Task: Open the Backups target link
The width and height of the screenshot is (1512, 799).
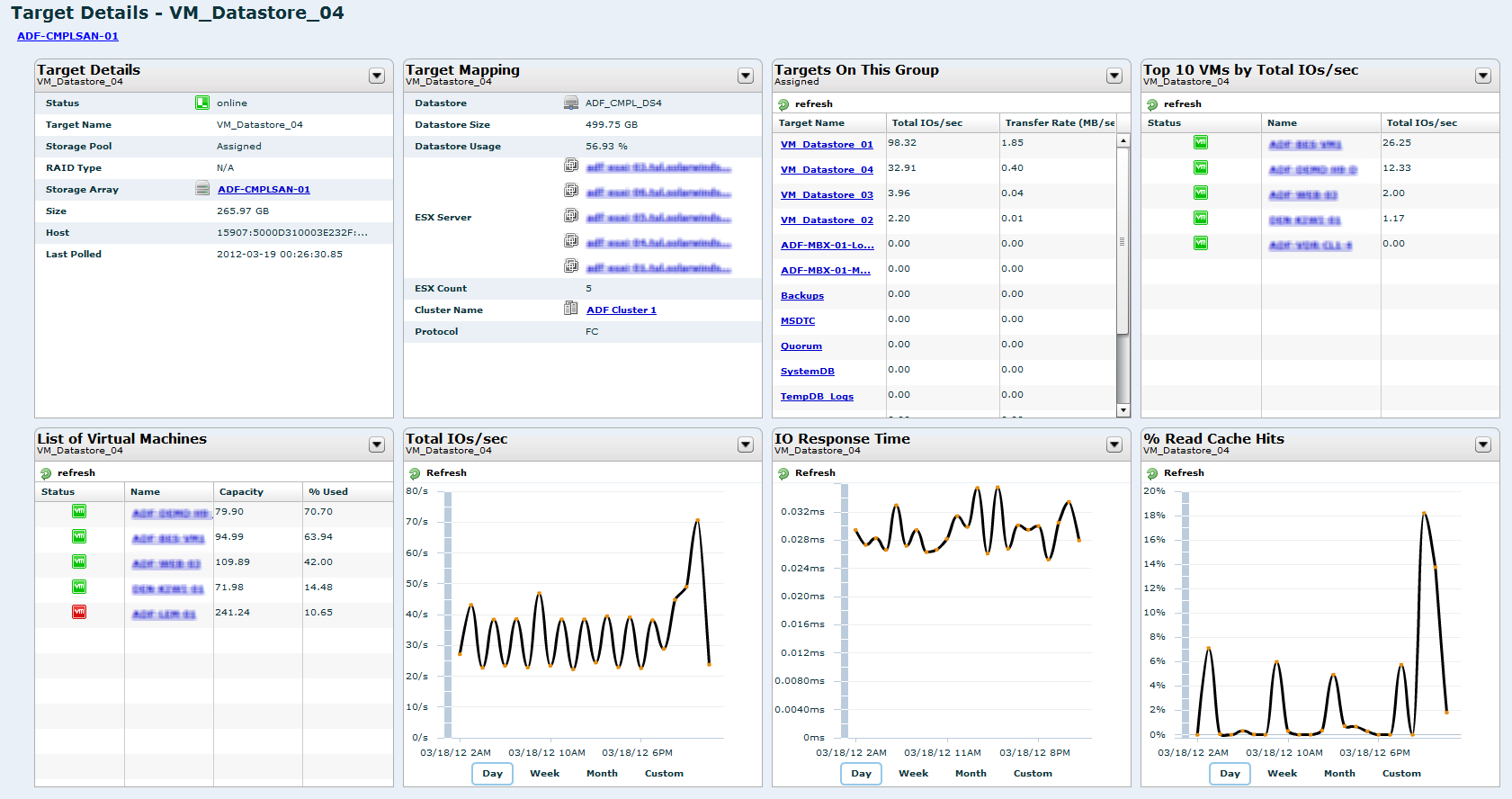Action: (802, 296)
